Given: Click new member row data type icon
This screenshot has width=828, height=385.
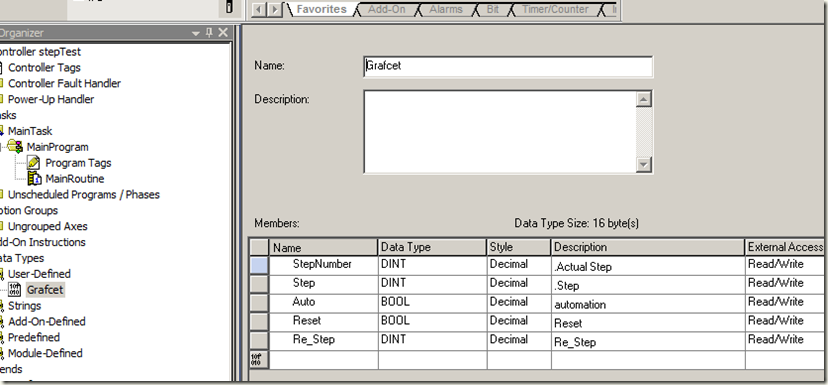Looking at the screenshot, I should 259,360.
